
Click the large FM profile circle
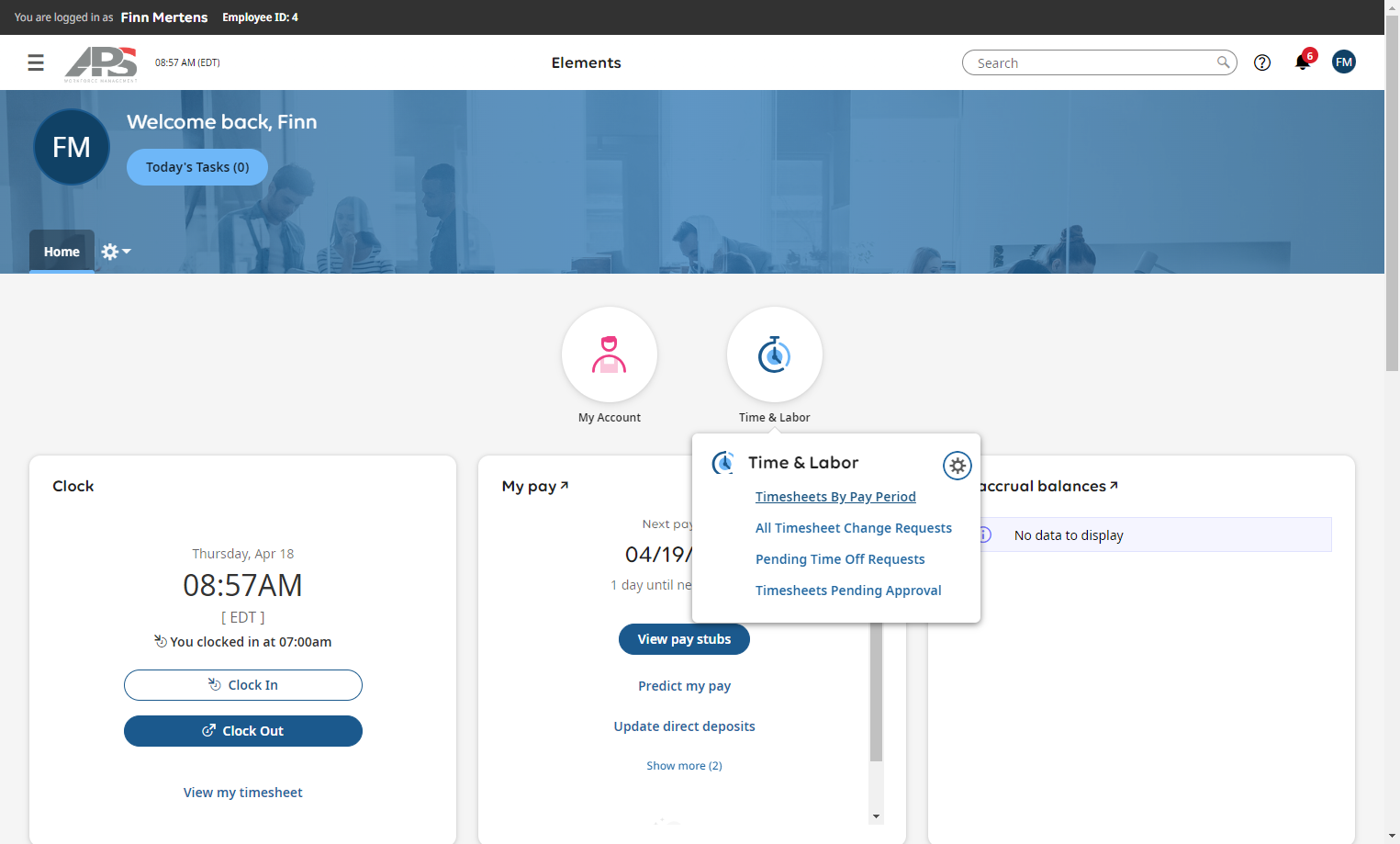coord(72,147)
